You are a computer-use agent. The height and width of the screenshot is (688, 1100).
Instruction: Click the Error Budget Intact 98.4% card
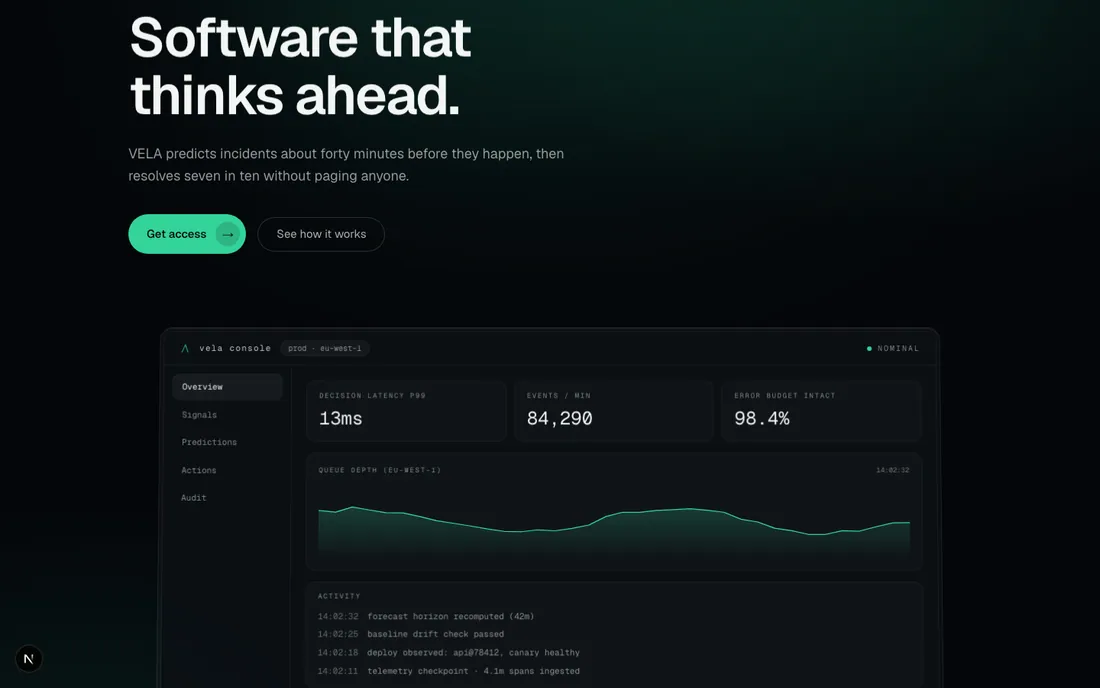point(821,410)
